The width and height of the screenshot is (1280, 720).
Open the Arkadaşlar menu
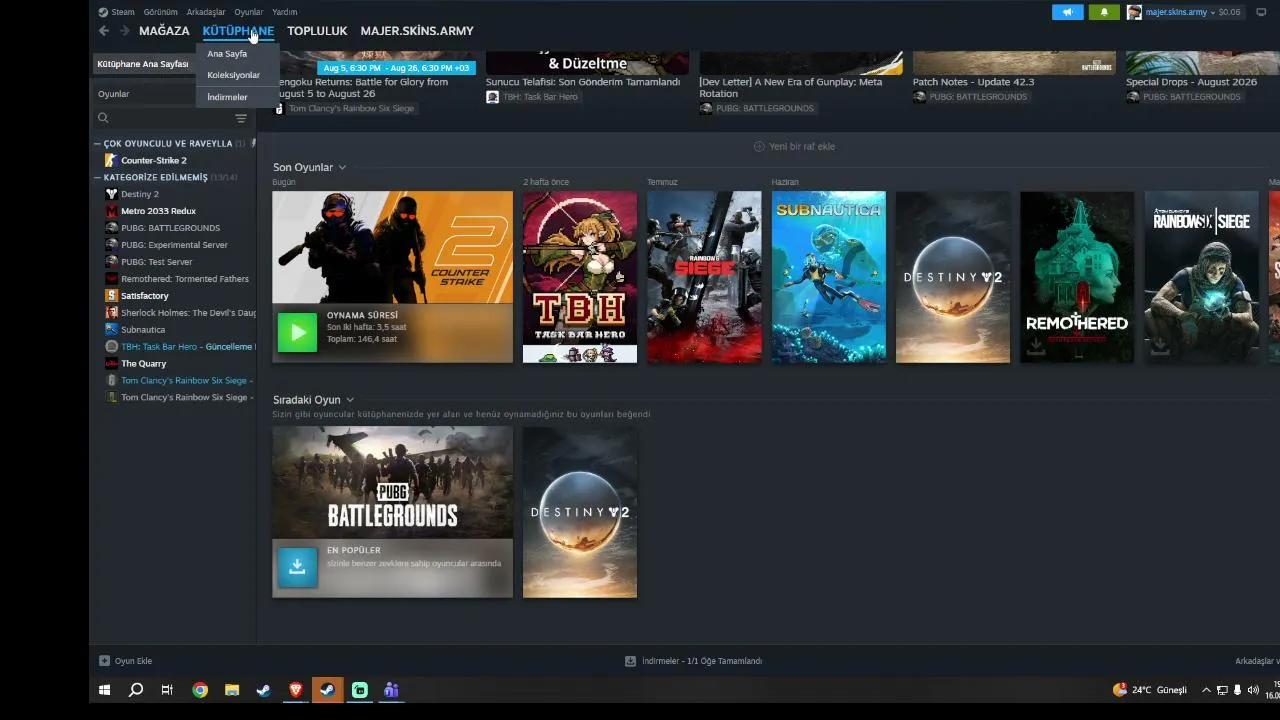click(206, 12)
